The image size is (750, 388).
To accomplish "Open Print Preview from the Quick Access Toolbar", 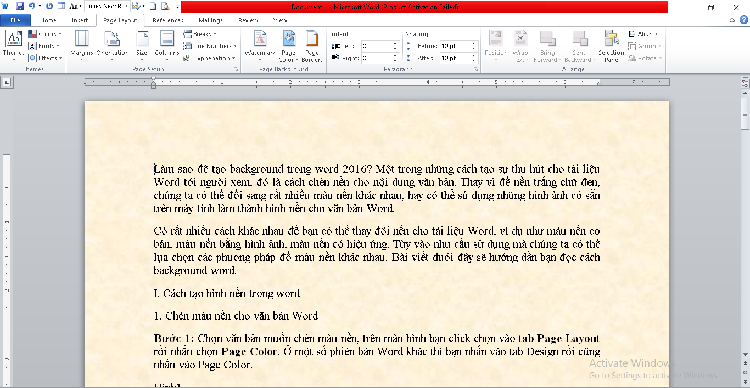I will 165,6.
